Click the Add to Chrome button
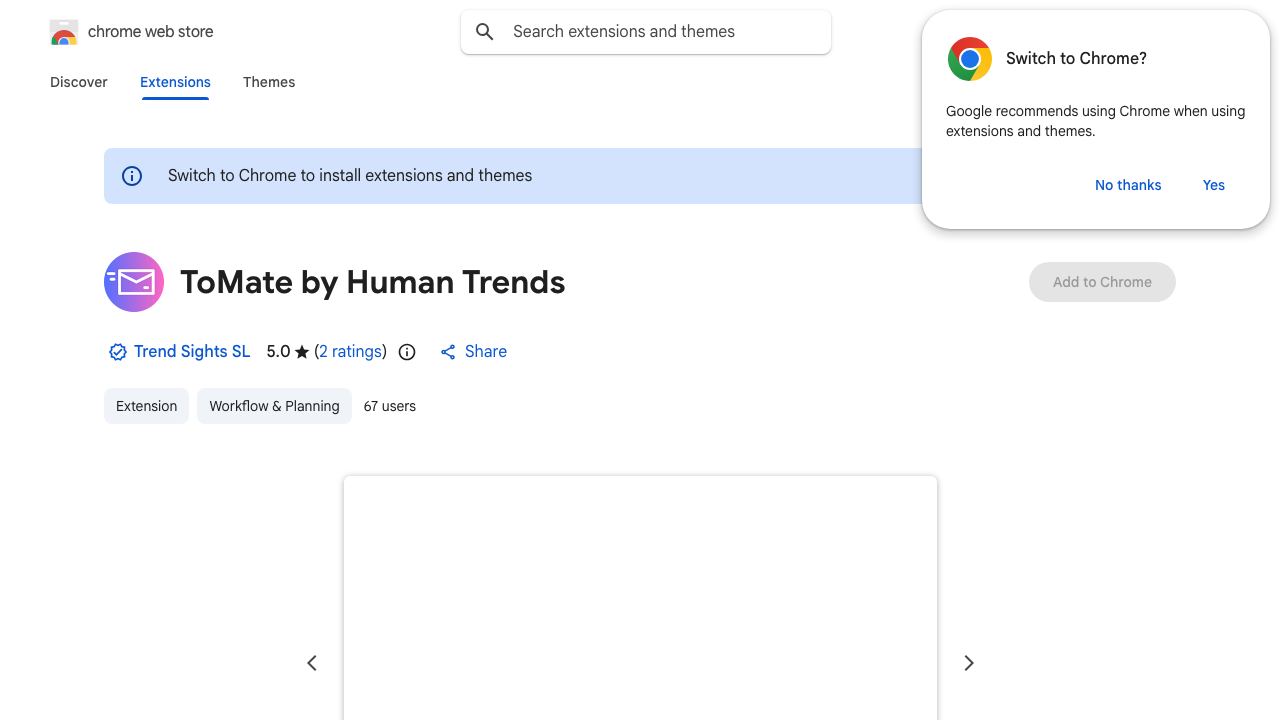The height and width of the screenshot is (720, 1280). pos(1102,282)
